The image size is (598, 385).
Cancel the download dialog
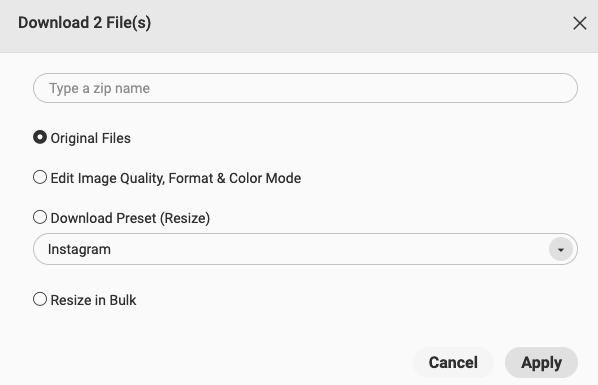453,362
